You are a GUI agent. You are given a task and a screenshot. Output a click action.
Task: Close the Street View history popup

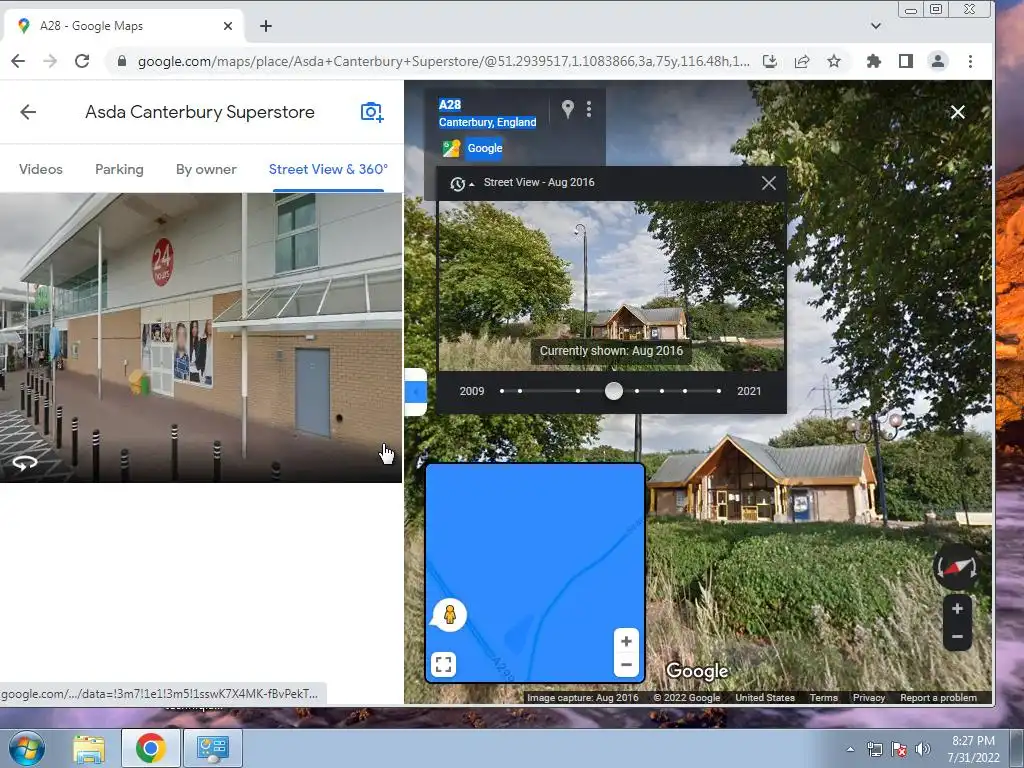769,183
